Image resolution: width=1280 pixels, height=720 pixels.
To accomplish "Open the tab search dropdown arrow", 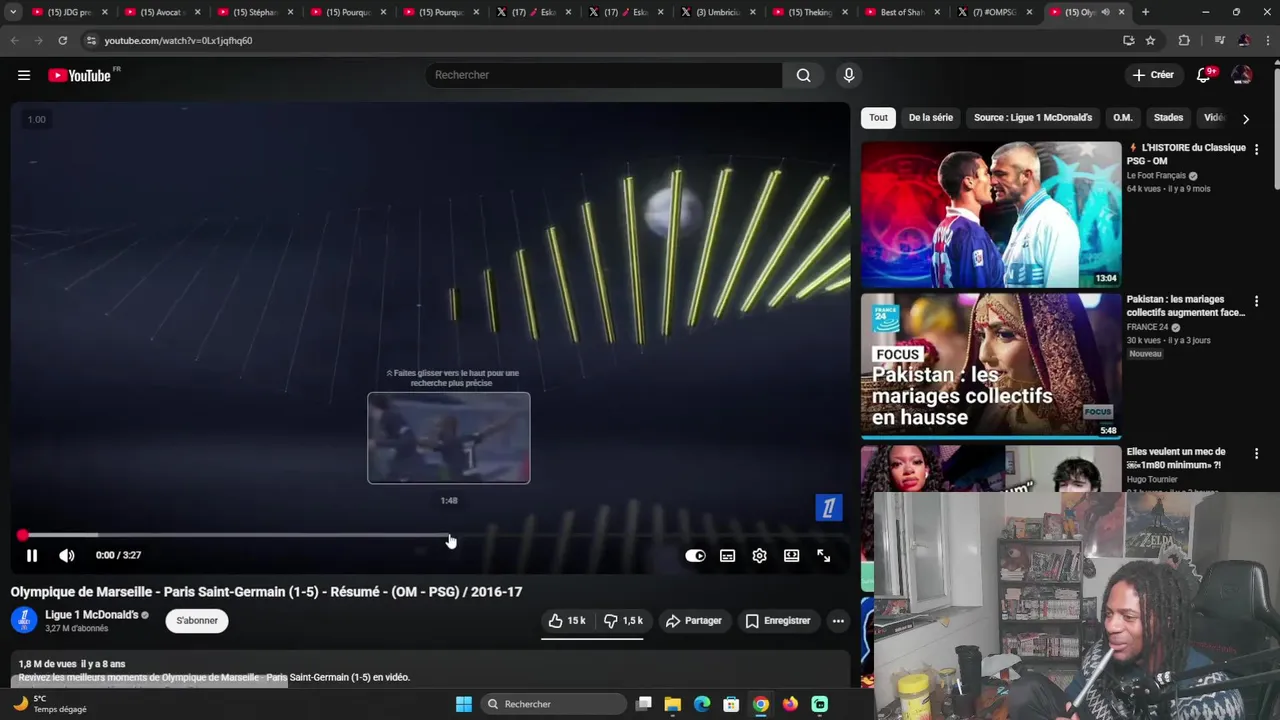I will tap(13, 12).
